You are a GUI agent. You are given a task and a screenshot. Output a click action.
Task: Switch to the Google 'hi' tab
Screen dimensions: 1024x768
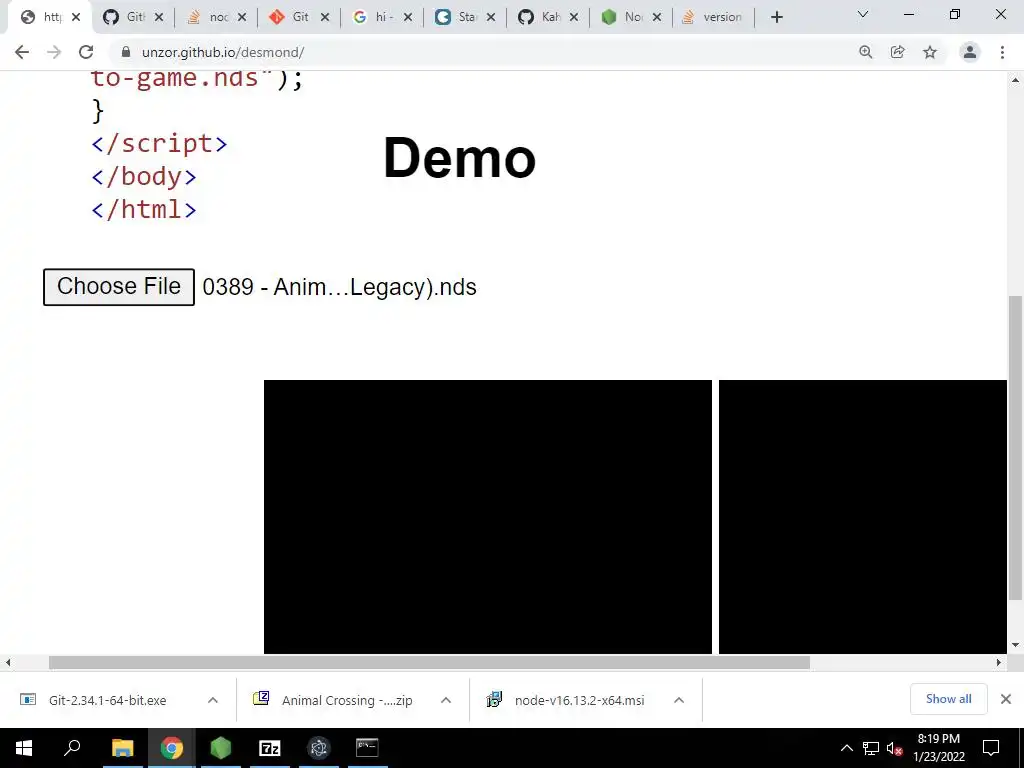coord(382,18)
